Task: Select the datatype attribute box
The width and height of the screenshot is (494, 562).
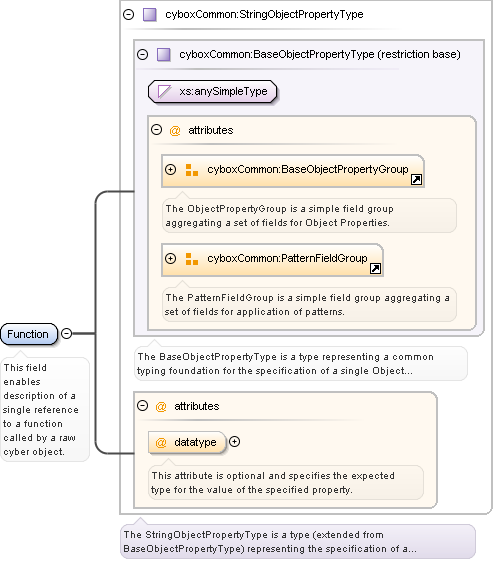Action: pos(187,442)
